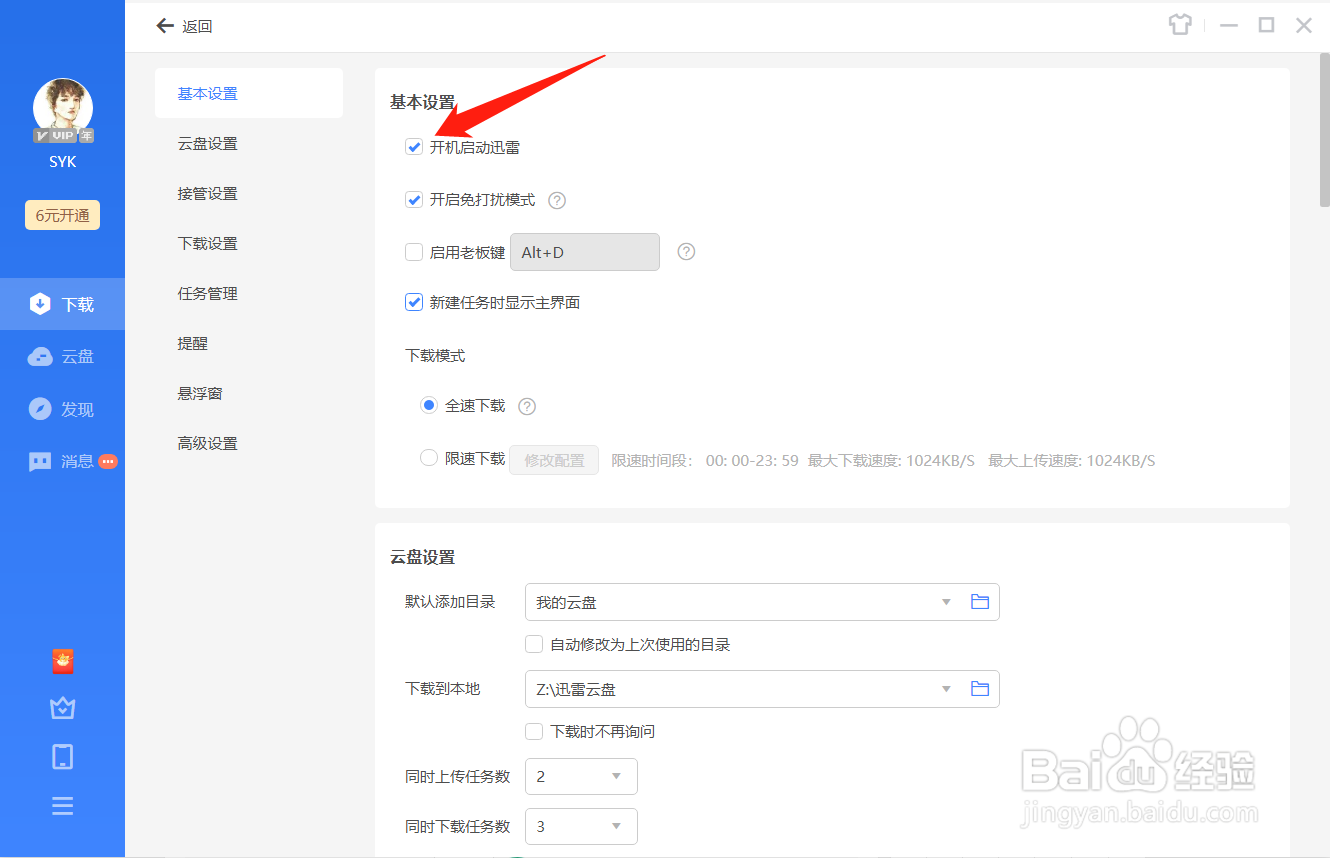Browse folder icon for 下载到本地

(x=980, y=689)
